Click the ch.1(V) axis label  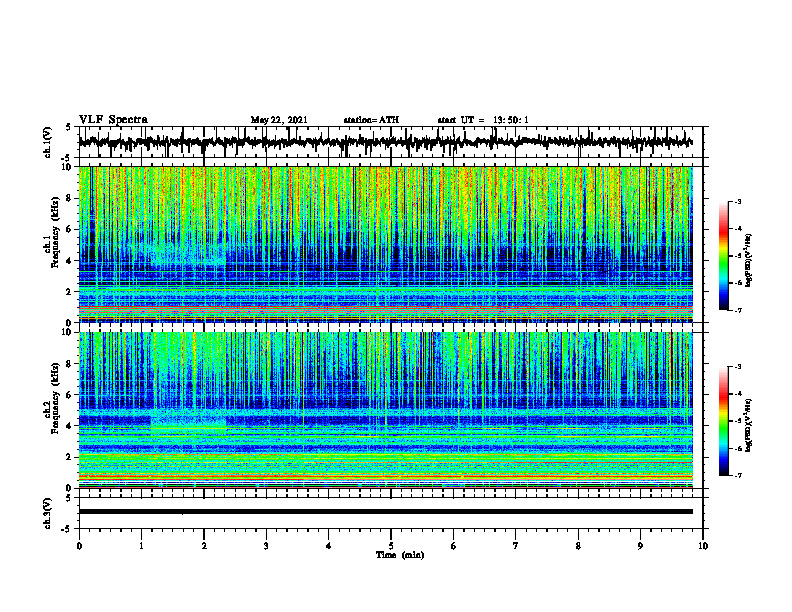pos(48,142)
